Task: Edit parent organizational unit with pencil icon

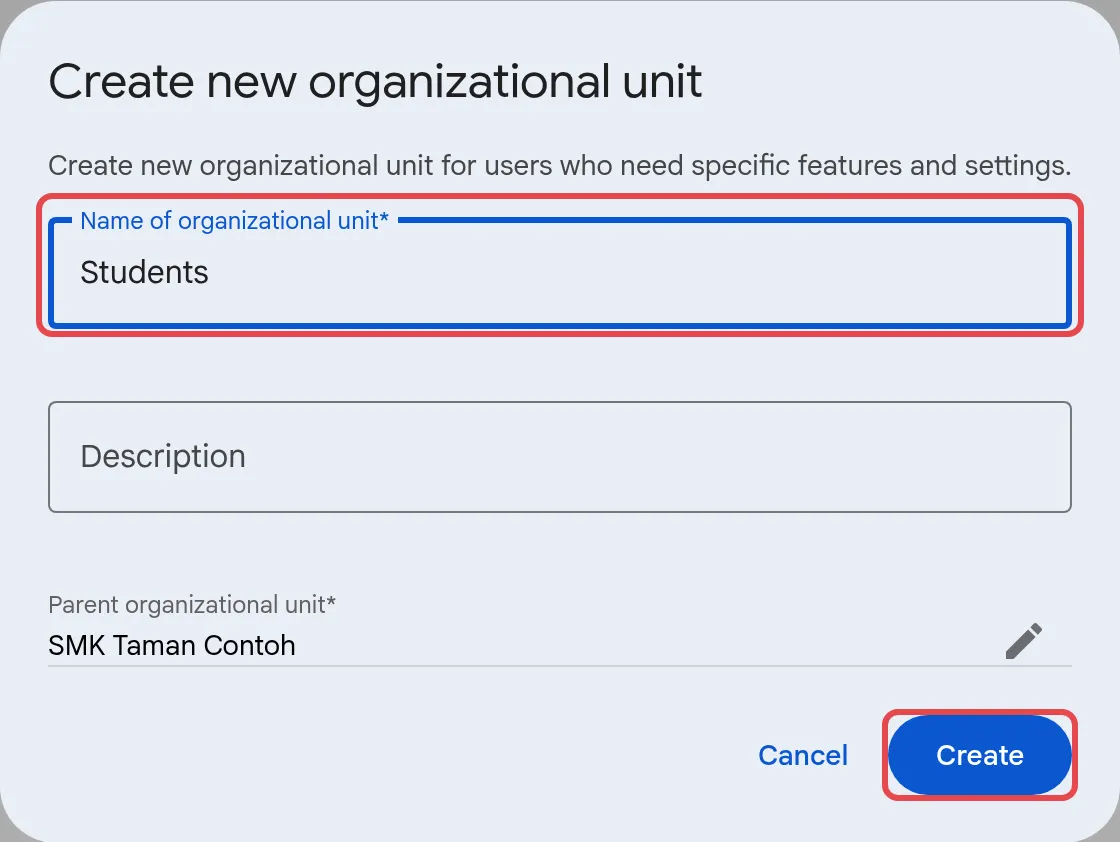Action: click(x=1024, y=641)
